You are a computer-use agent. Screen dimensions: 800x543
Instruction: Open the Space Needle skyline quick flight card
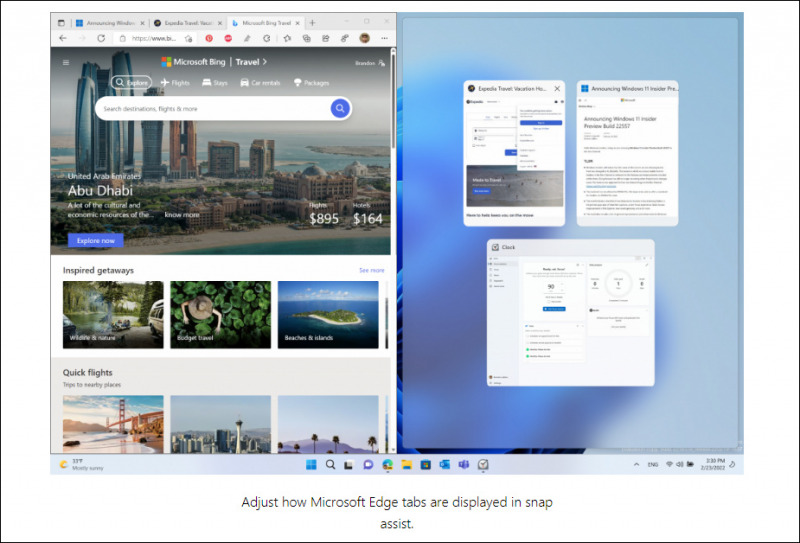(x=220, y=424)
